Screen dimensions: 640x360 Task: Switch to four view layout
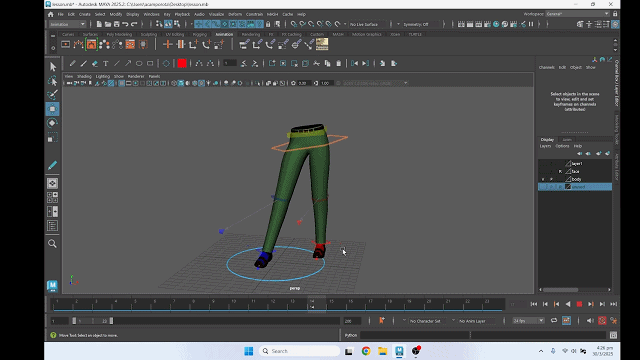(x=52, y=198)
